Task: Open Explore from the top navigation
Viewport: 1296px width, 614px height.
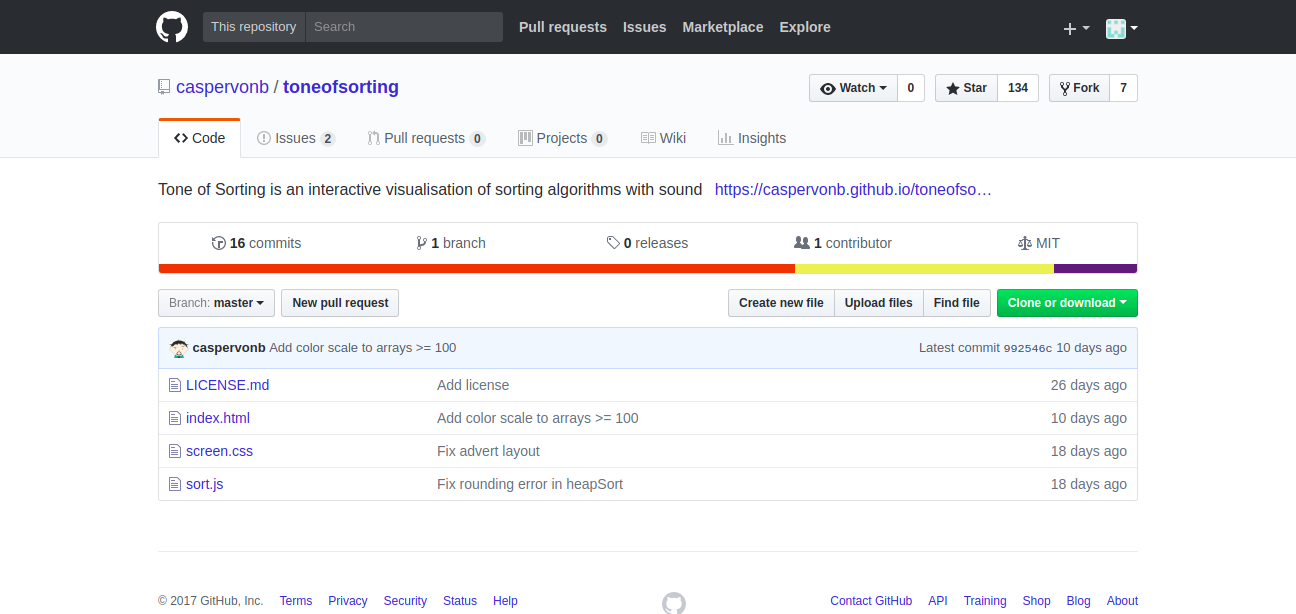Action: 805,27
